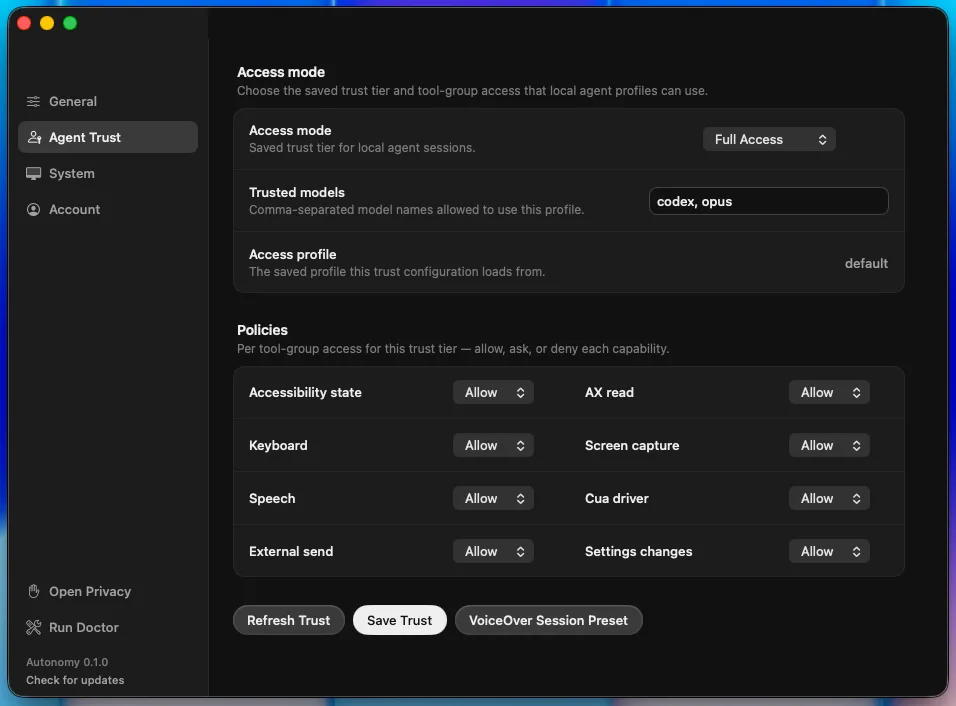The height and width of the screenshot is (706, 956).
Task: Click the Run Doctor tools icon
Action: click(x=34, y=627)
